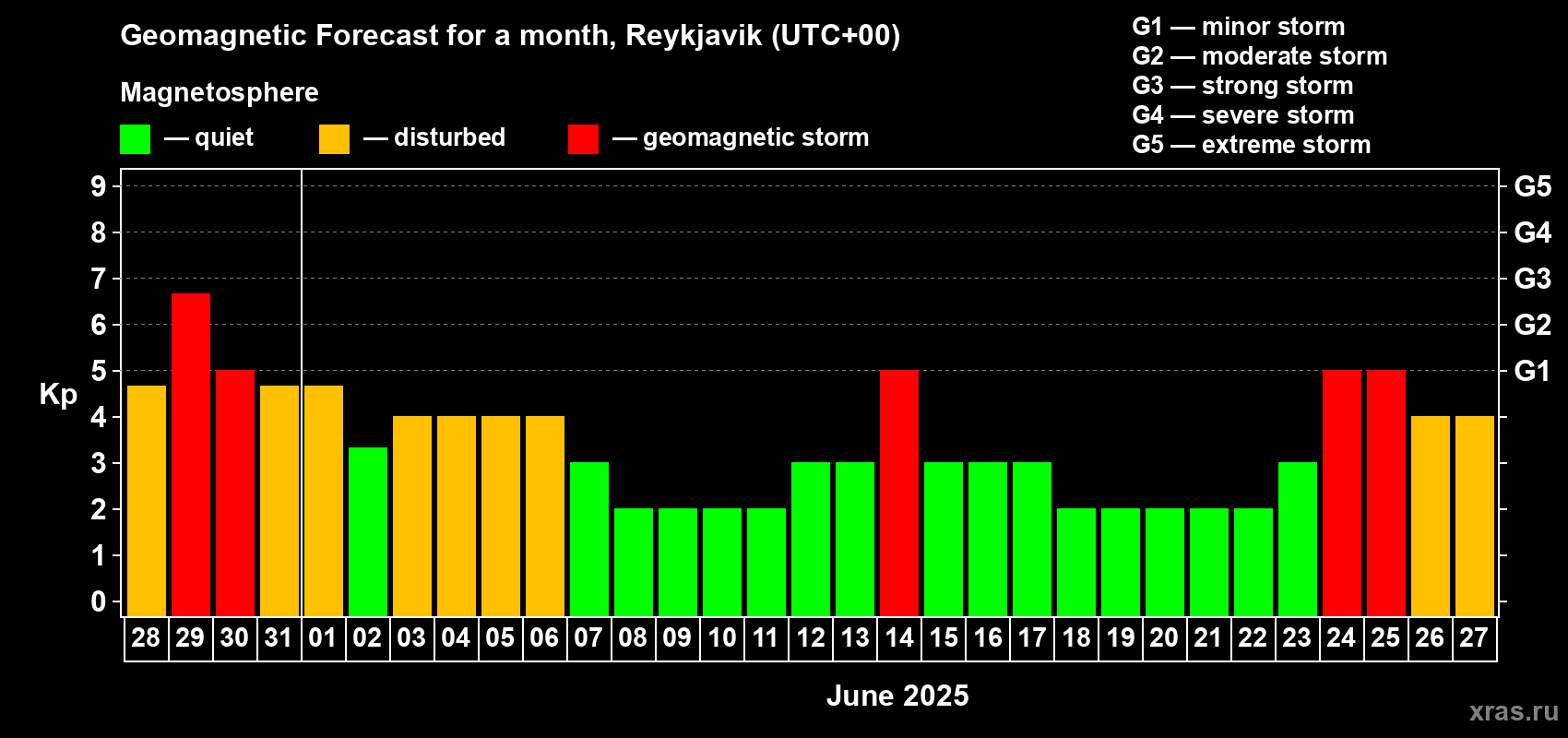The width and height of the screenshot is (1568, 738).
Task: Click the date label 14
Action: click(x=899, y=638)
